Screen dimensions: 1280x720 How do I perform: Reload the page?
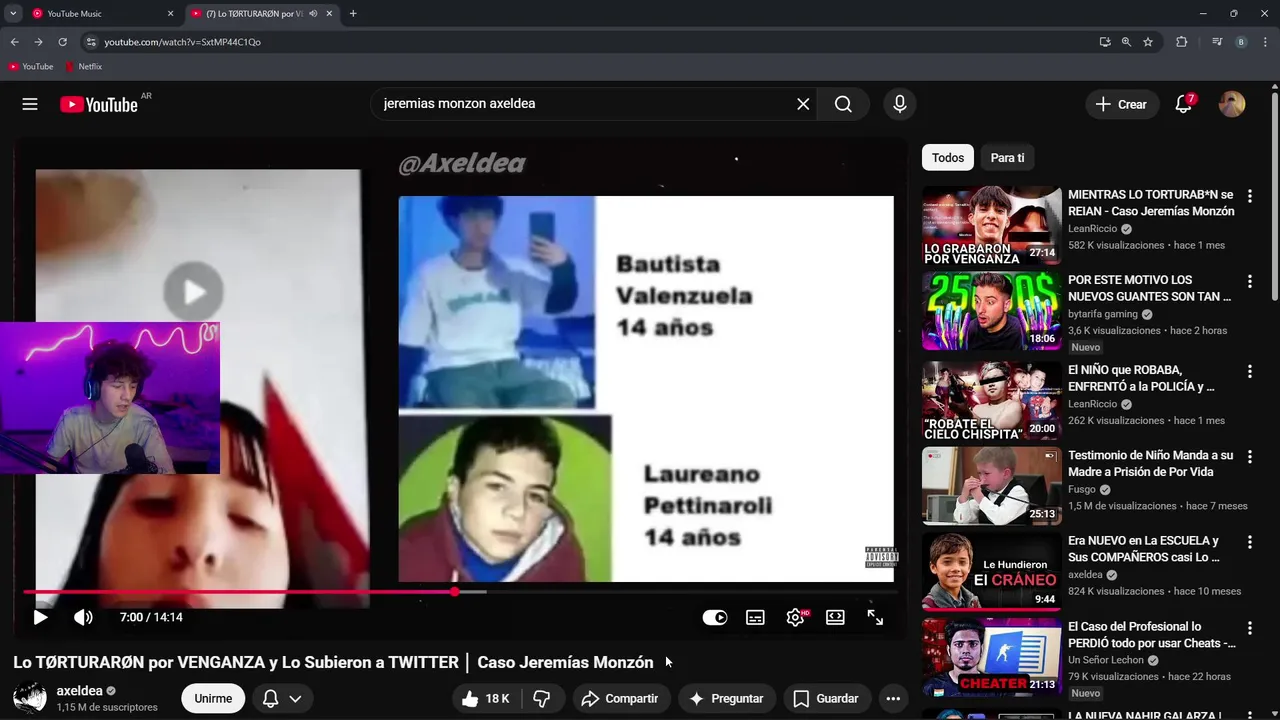point(62,42)
